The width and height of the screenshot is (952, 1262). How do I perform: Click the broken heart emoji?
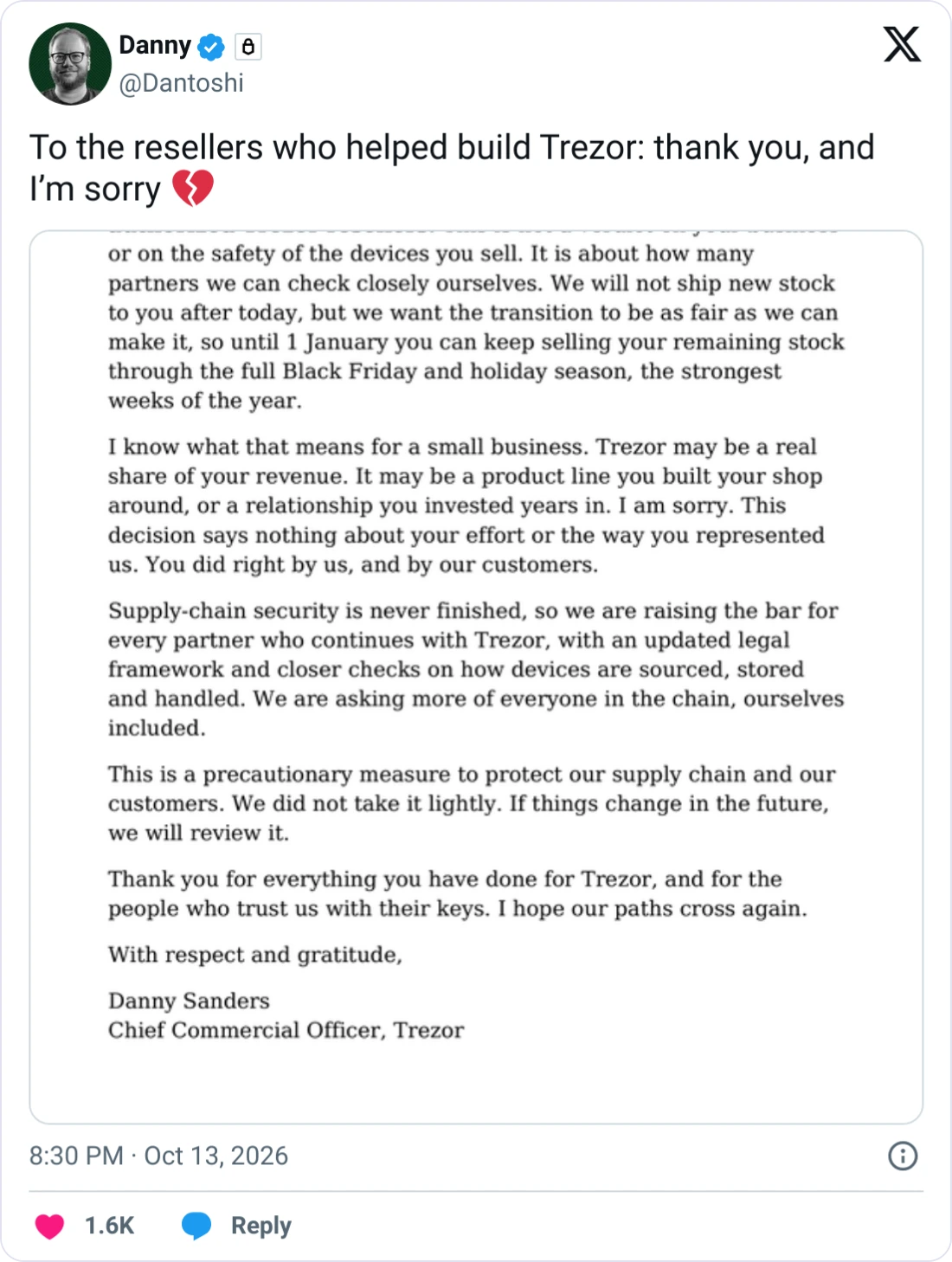pos(193,189)
